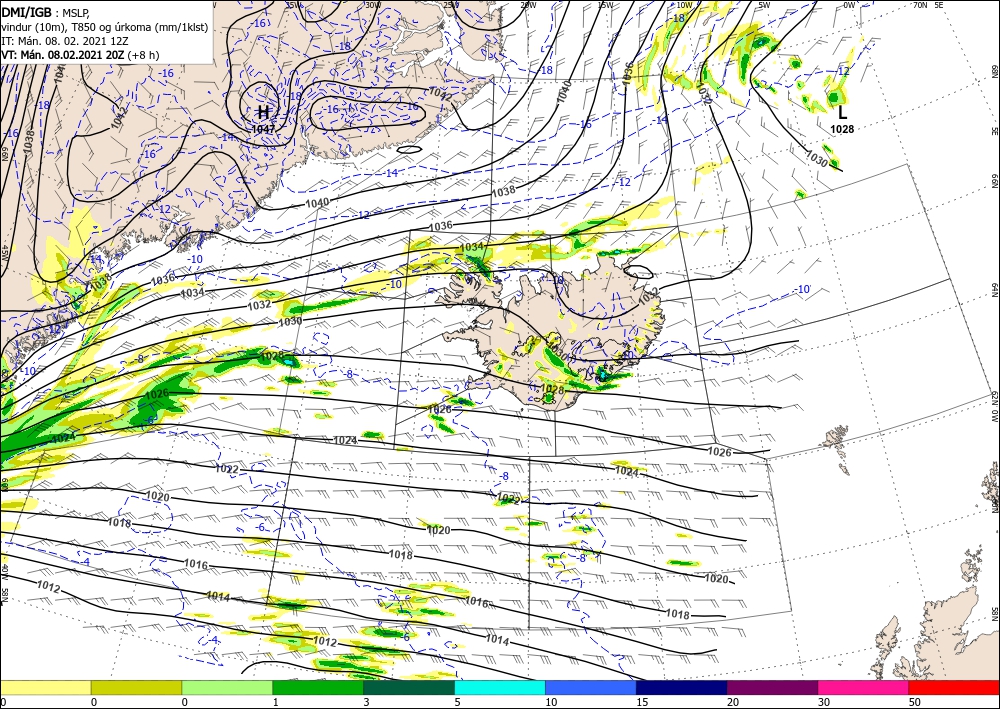The image size is (1000, 709).
Task: Click the blue -12 label near the L marker
Action: (x=842, y=71)
